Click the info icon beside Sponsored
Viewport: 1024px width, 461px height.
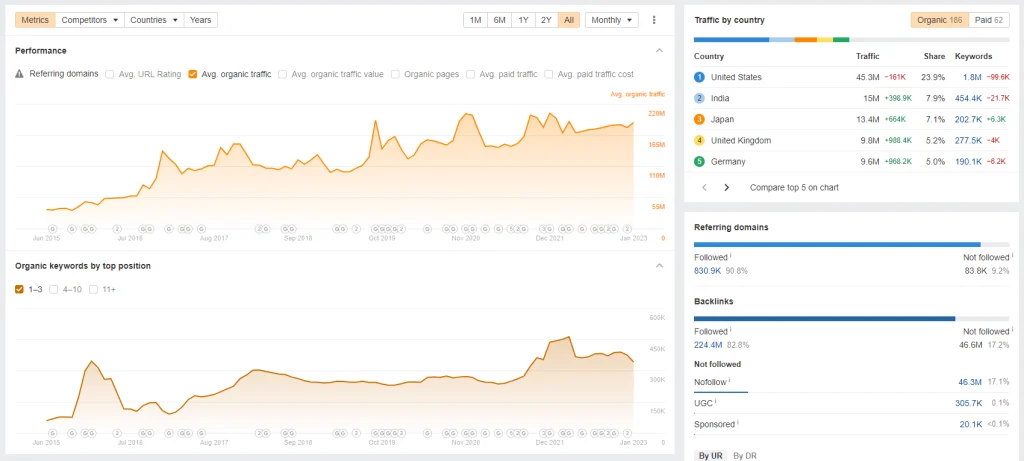click(x=738, y=422)
